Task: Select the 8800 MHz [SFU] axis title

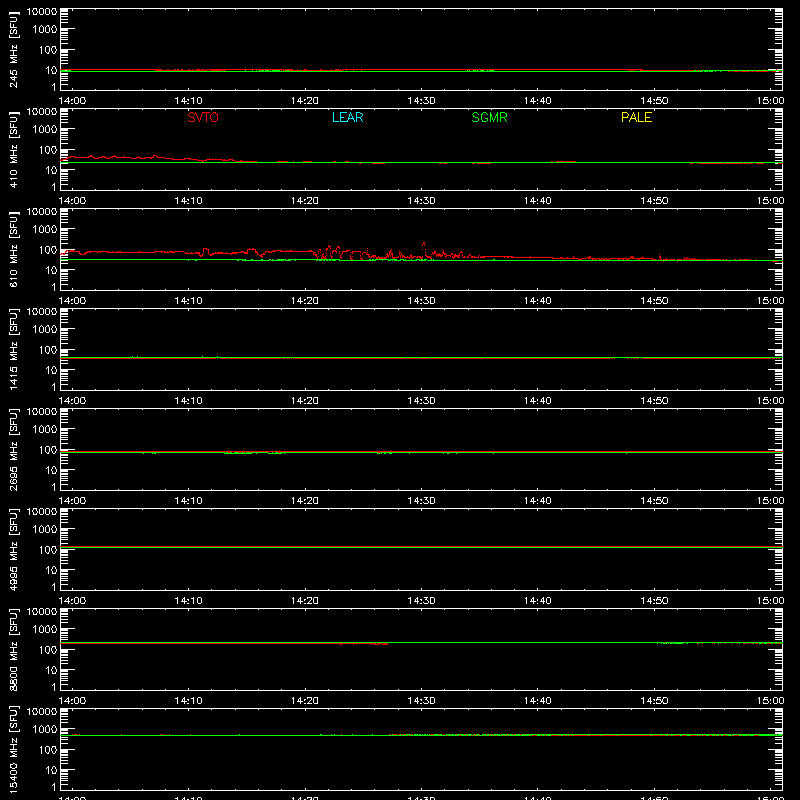Action: pyautogui.click(x=13, y=649)
